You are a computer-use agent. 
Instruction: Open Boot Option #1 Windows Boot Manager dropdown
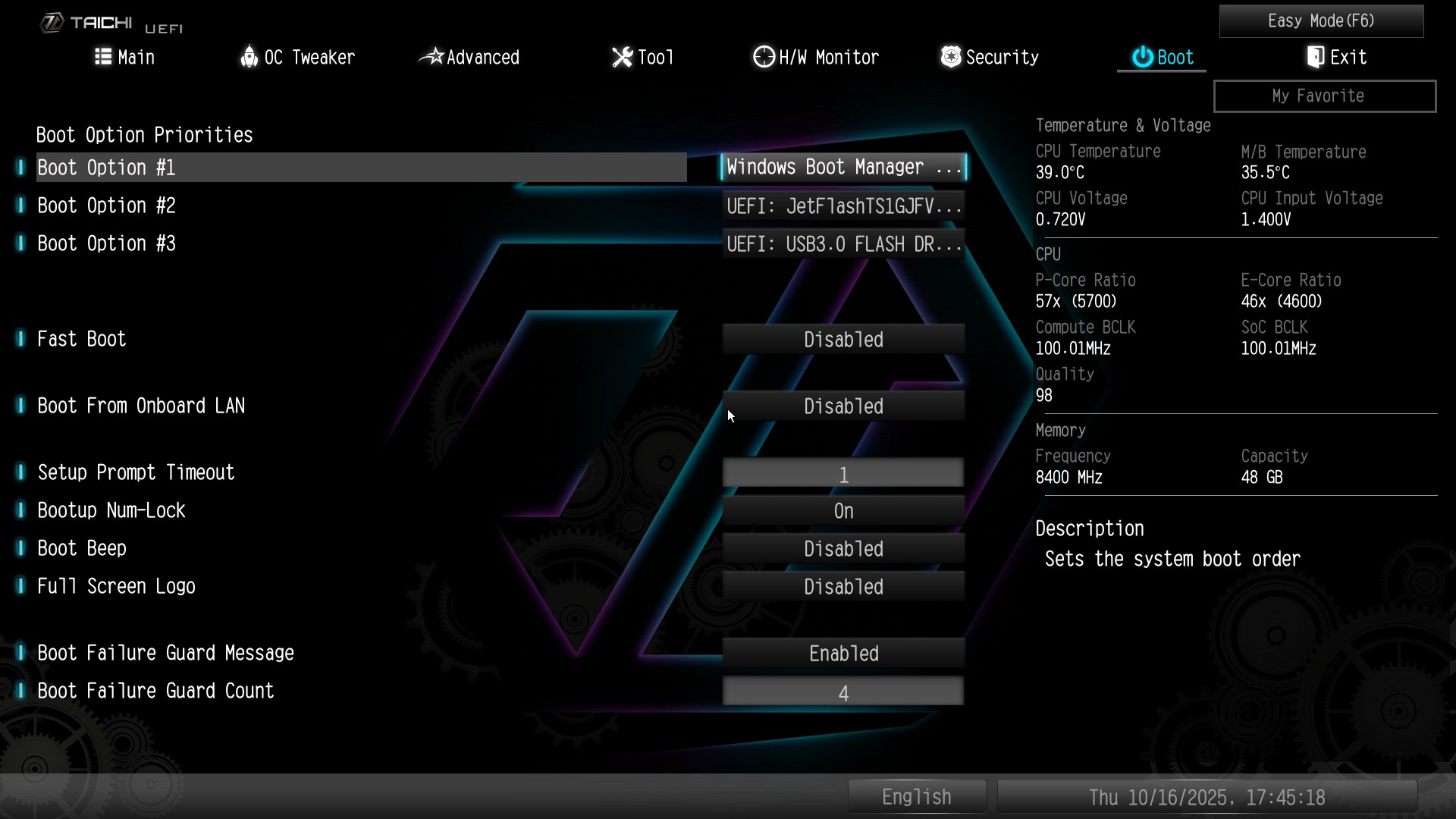(x=843, y=167)
